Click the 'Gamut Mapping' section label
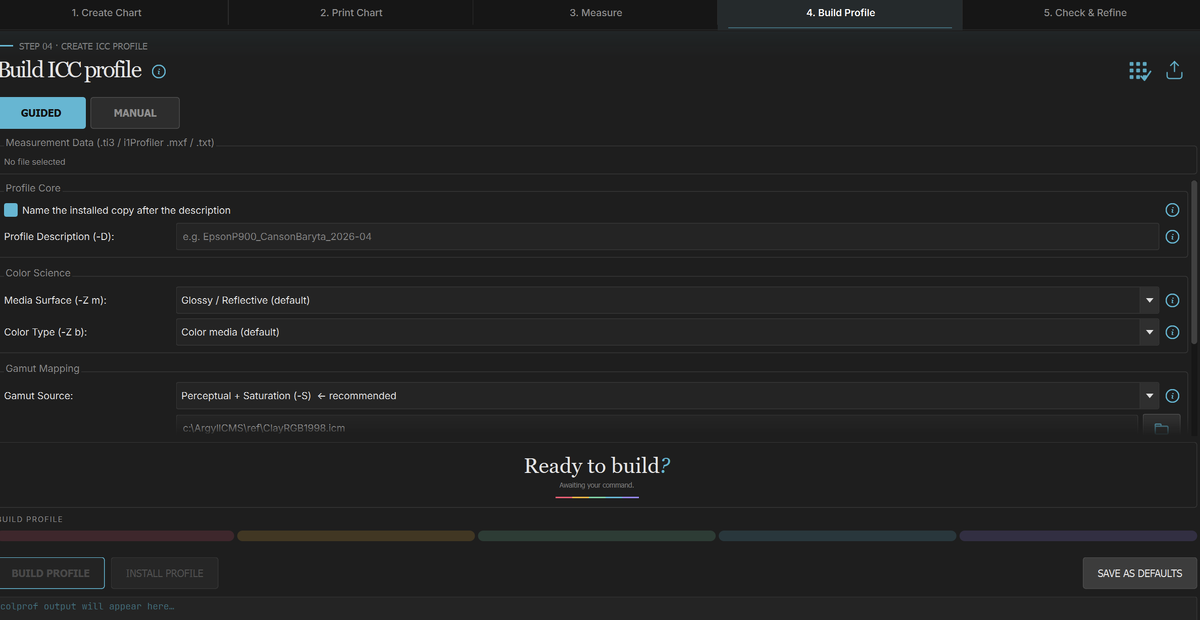This screenshot has height=620, width=1200. [x=42, y=369]
